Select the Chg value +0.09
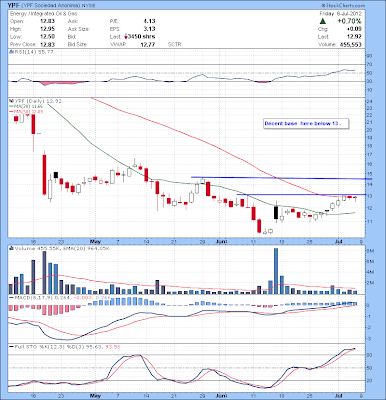386x400 pixels. (x=355, y=29)
